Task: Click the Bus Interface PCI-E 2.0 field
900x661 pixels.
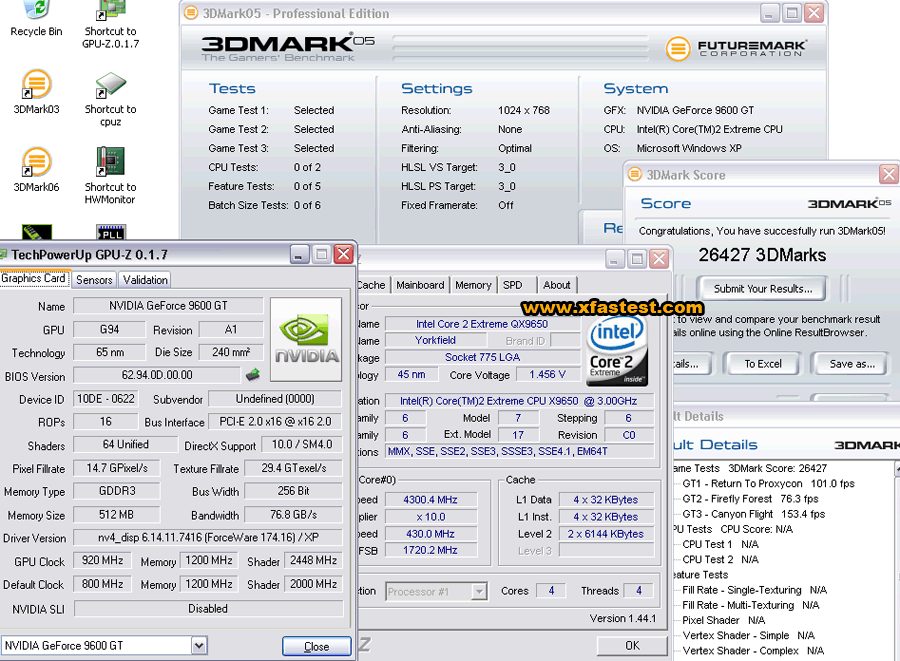Action: [275, 422]
